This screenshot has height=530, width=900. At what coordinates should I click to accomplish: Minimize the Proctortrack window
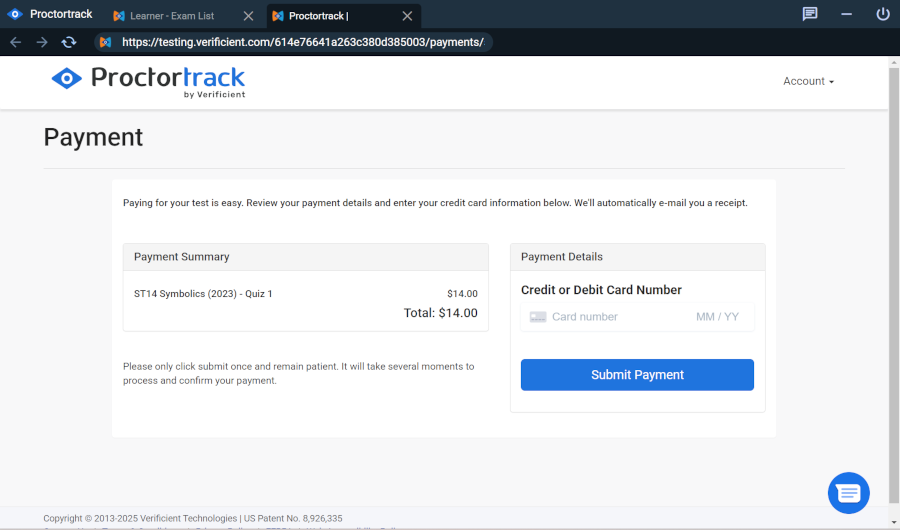click(846, 14)
